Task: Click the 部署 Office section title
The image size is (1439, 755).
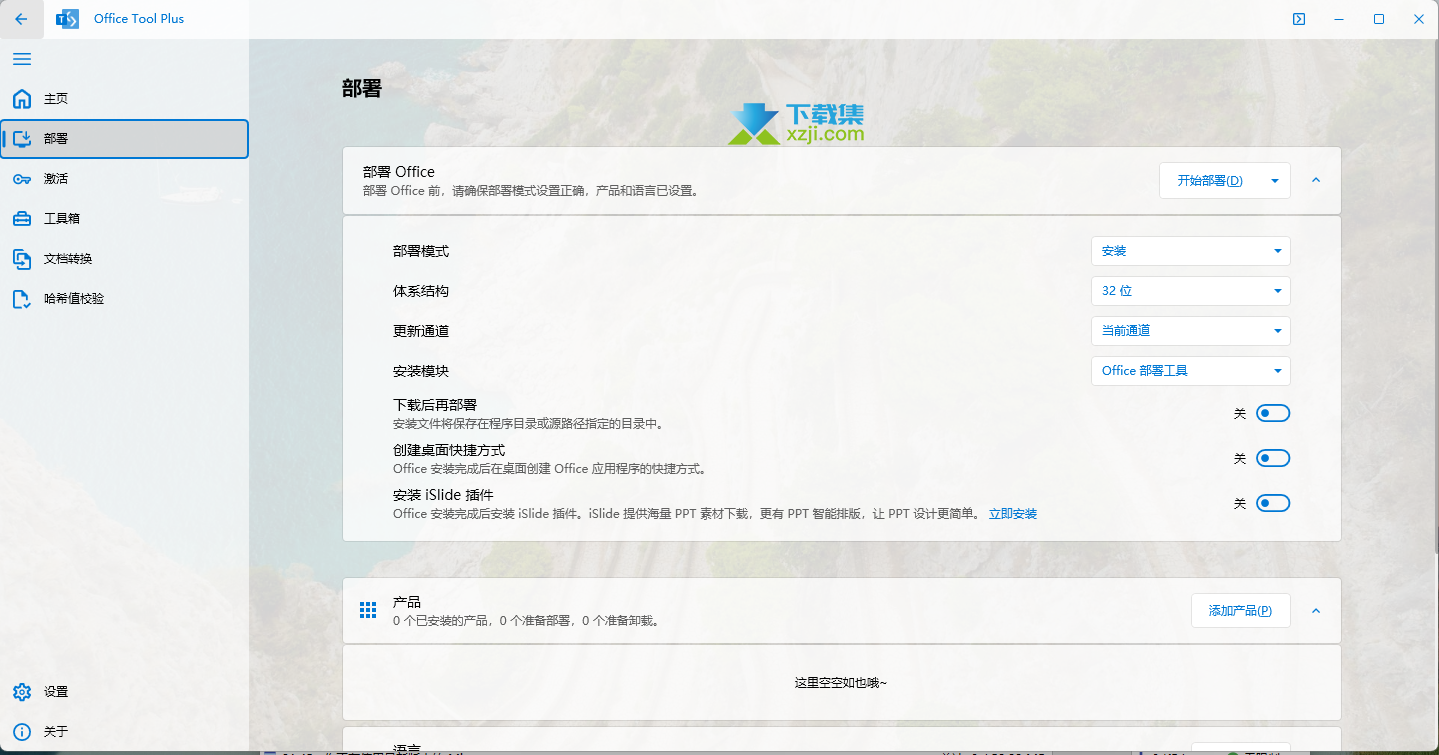Action: (399, 172)
